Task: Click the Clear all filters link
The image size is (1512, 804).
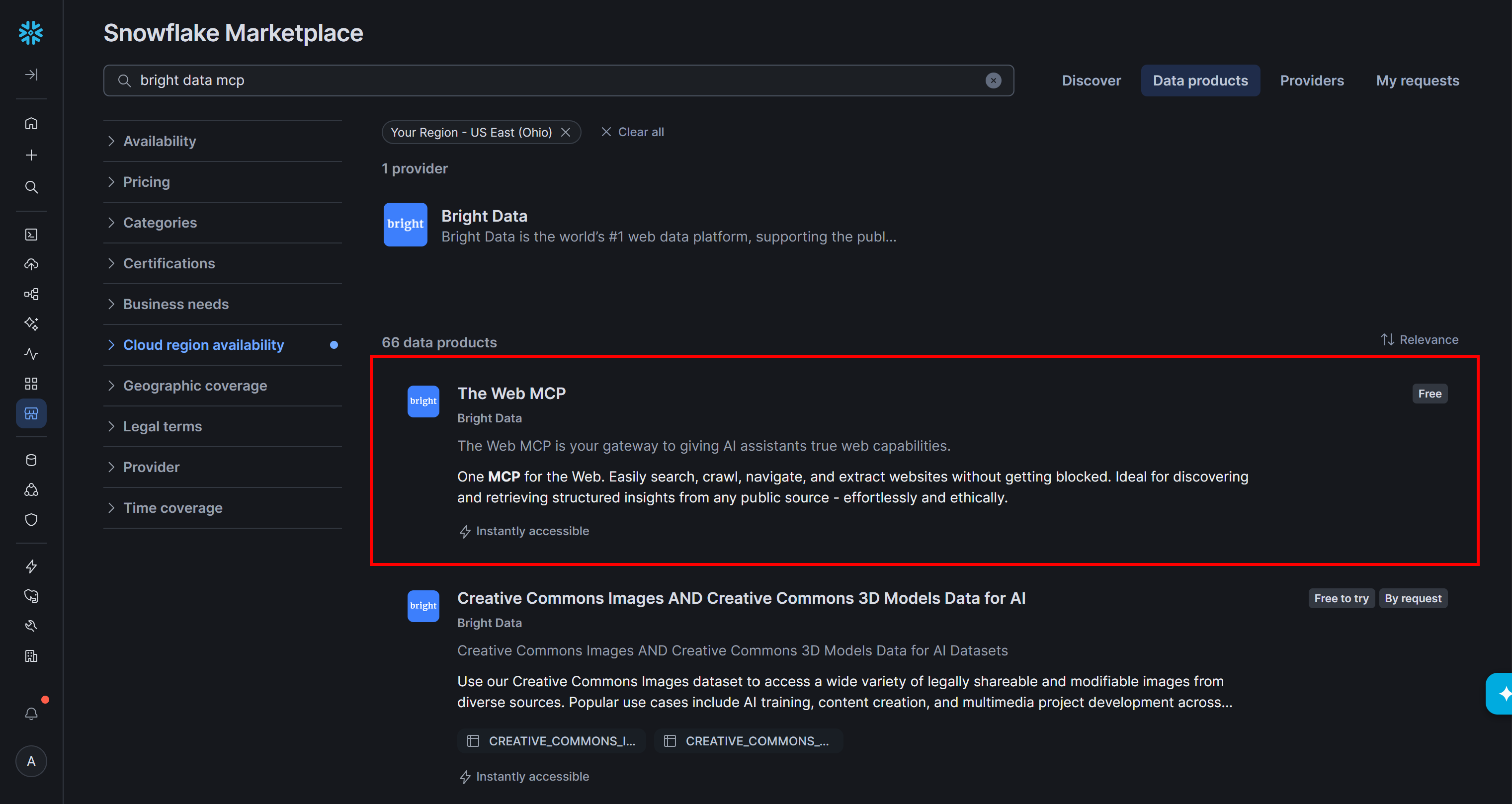Action: click(x=632, y=132)
